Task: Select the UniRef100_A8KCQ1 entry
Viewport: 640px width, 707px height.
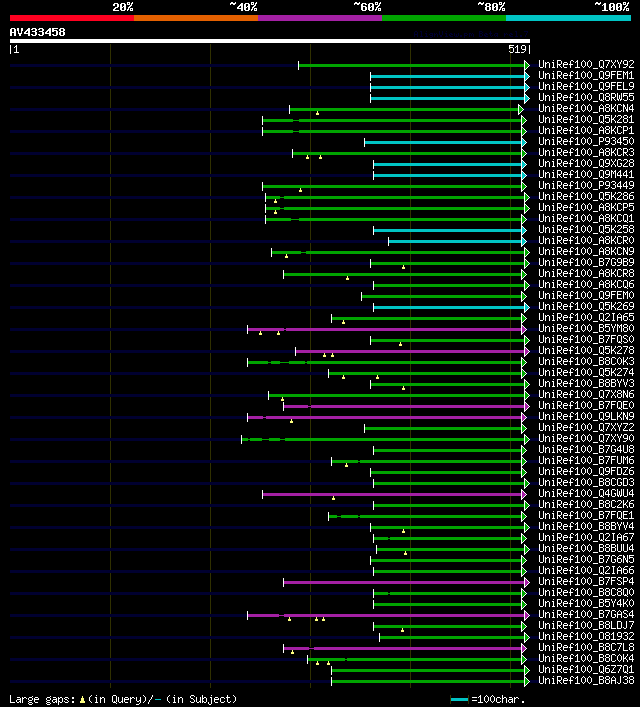Action: point(586,218)
